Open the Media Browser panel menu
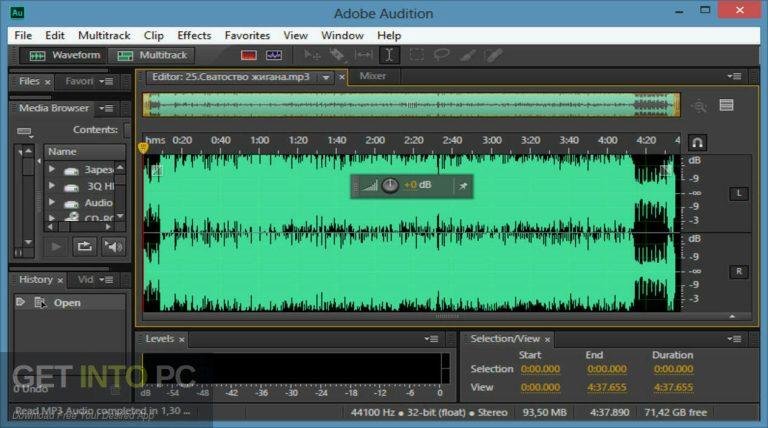This screenshot has height=428, width=768. [106, 108]
